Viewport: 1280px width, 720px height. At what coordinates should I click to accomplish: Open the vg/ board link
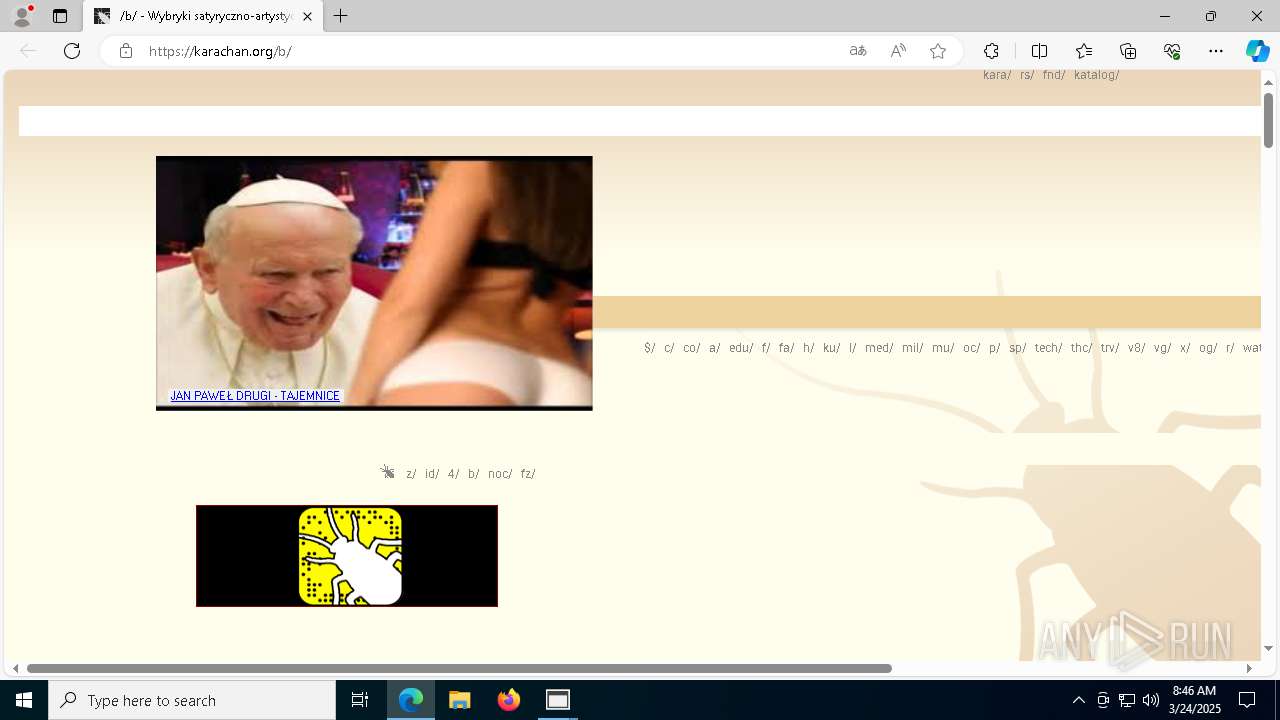(x=1162, y=348)
